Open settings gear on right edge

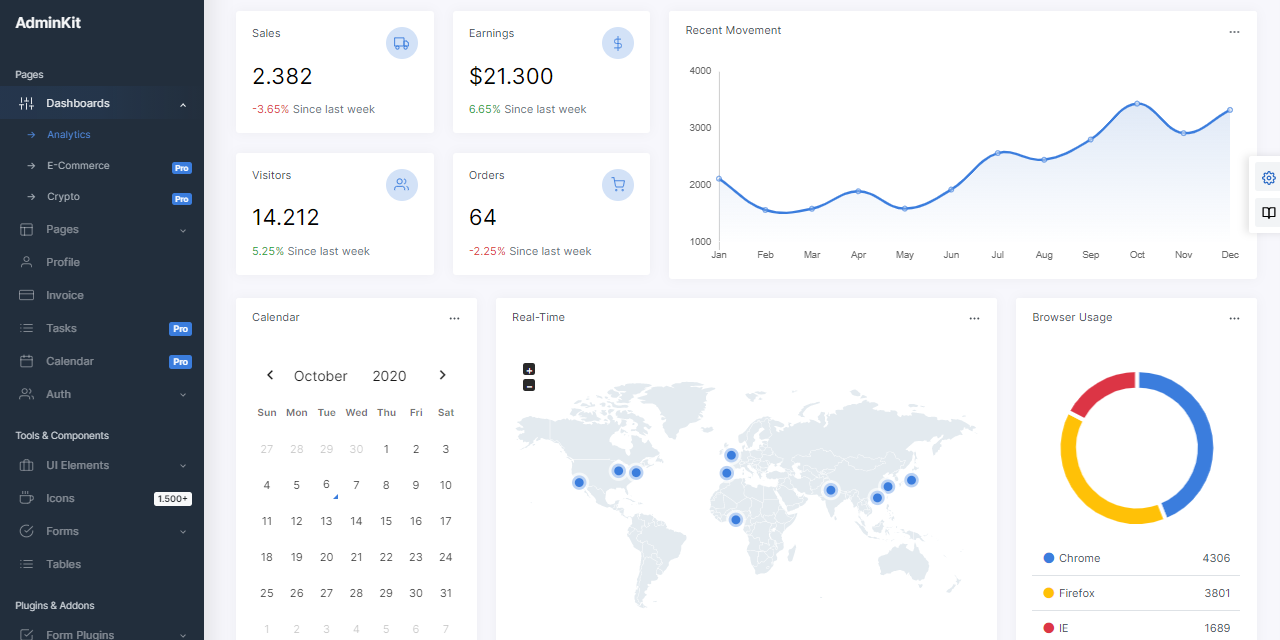click(1268, 178)
